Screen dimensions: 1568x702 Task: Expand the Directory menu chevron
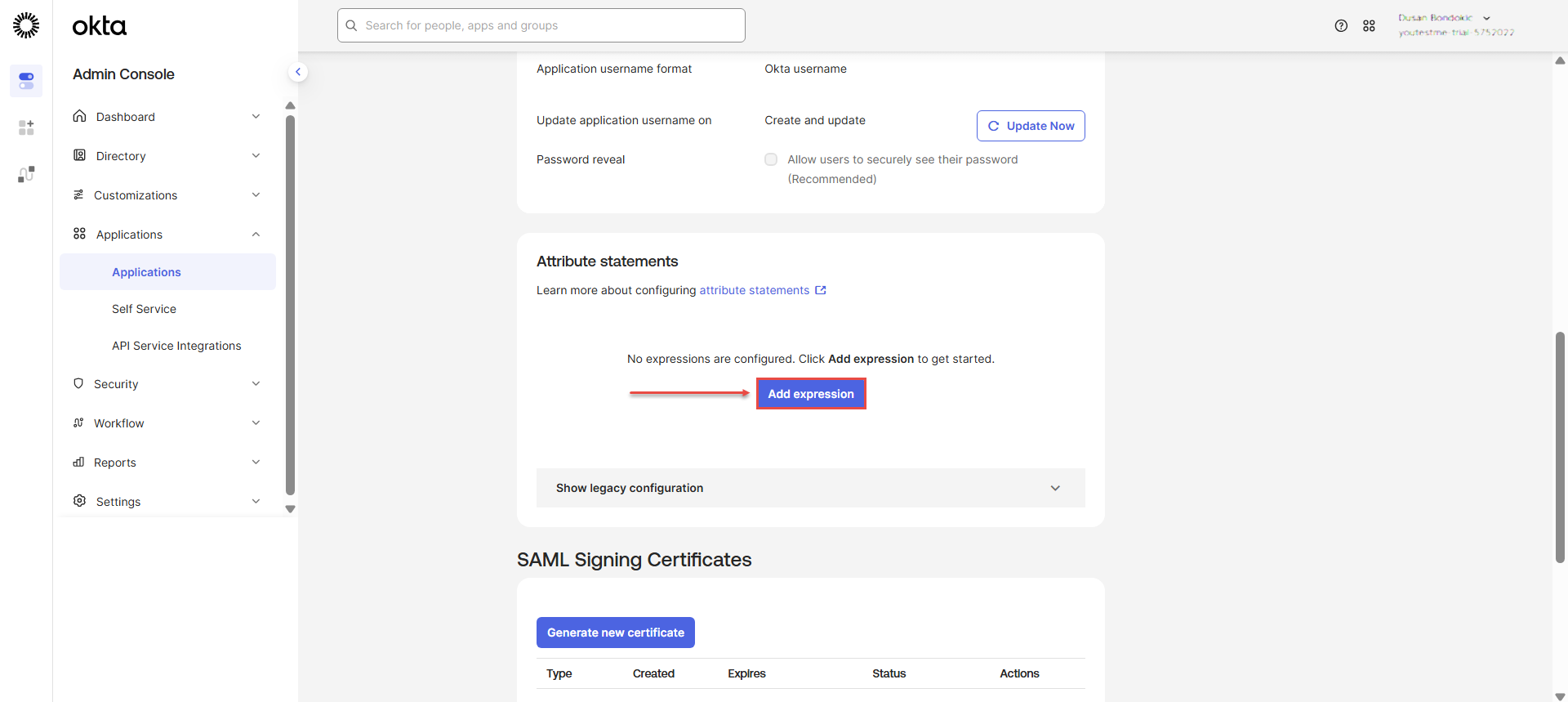pos(256,155)
